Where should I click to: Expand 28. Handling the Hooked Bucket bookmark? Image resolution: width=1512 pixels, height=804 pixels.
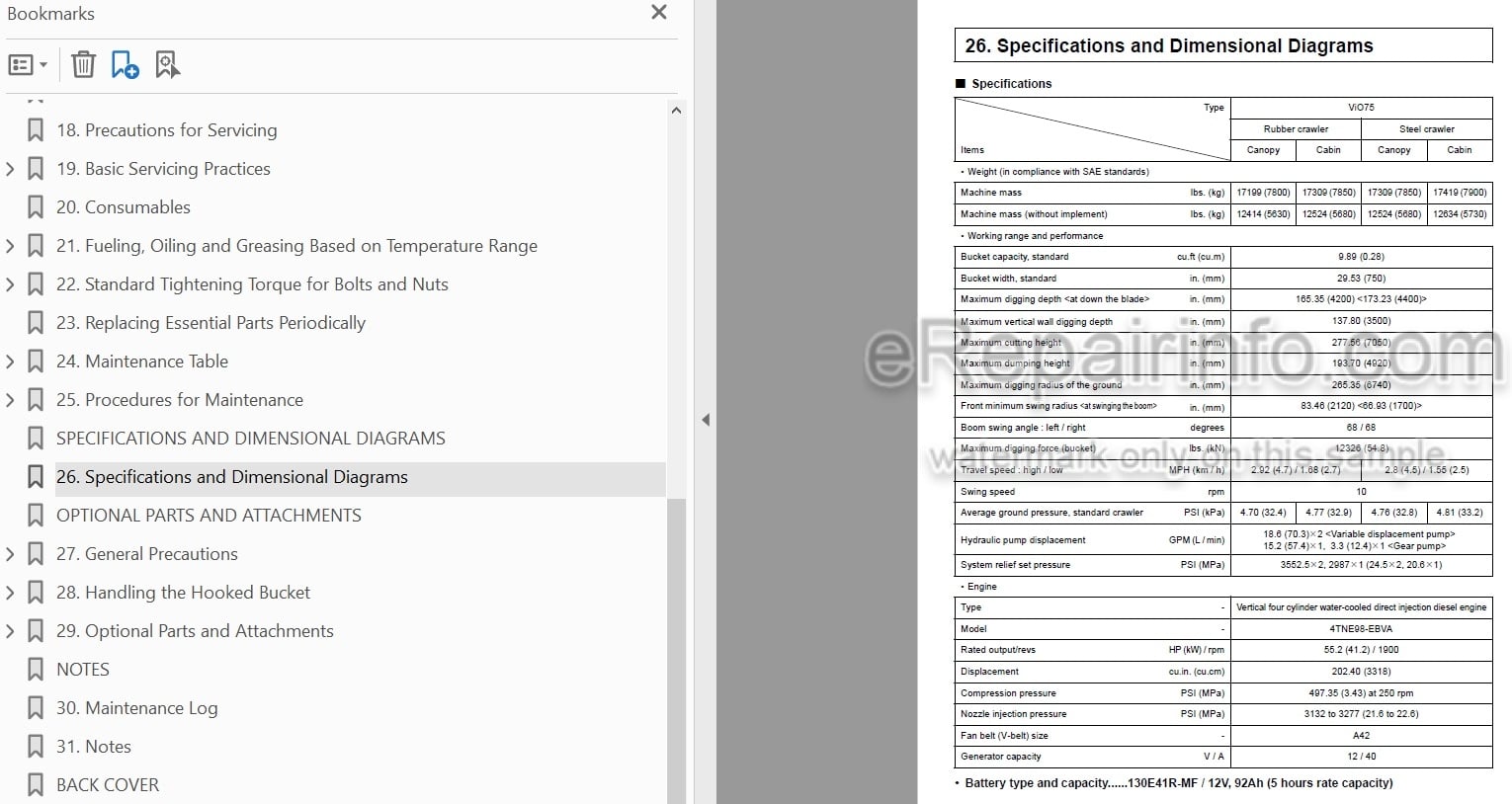(x=10, y=593)
